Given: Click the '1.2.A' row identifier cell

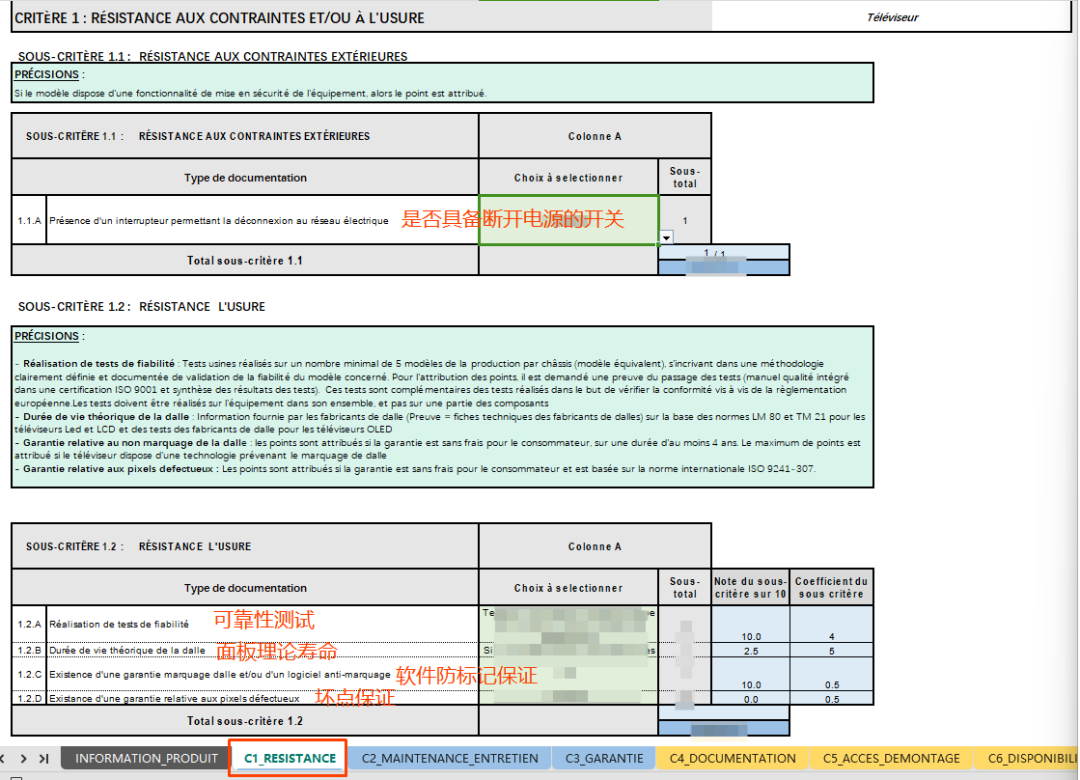Looking at the screenshot, I should (29, 624).
